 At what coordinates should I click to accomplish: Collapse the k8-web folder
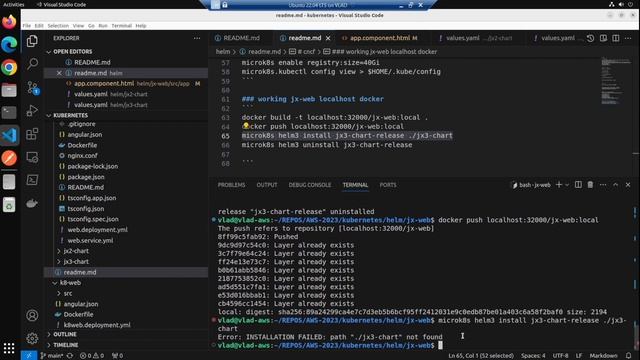(x=70, y=283)
